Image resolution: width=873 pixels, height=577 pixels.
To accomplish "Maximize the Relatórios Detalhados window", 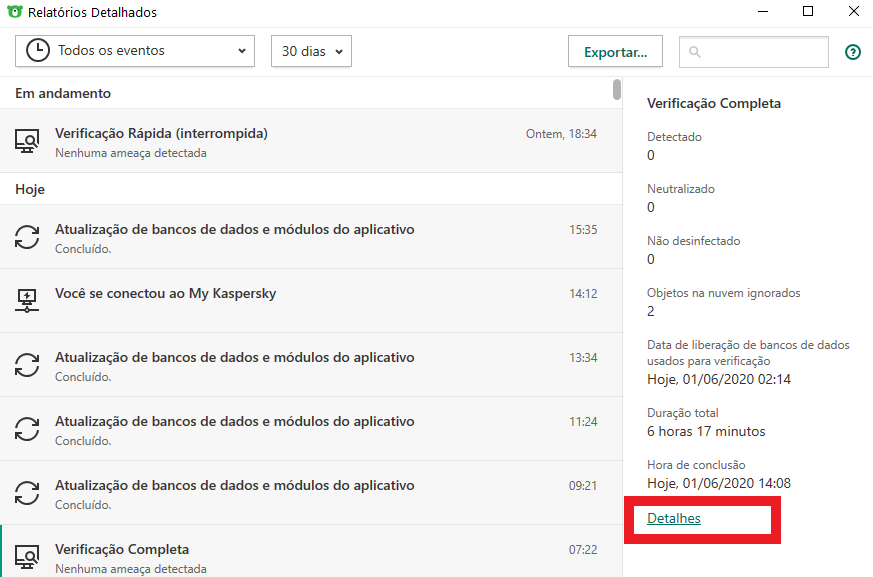I will tap(808, 11).
